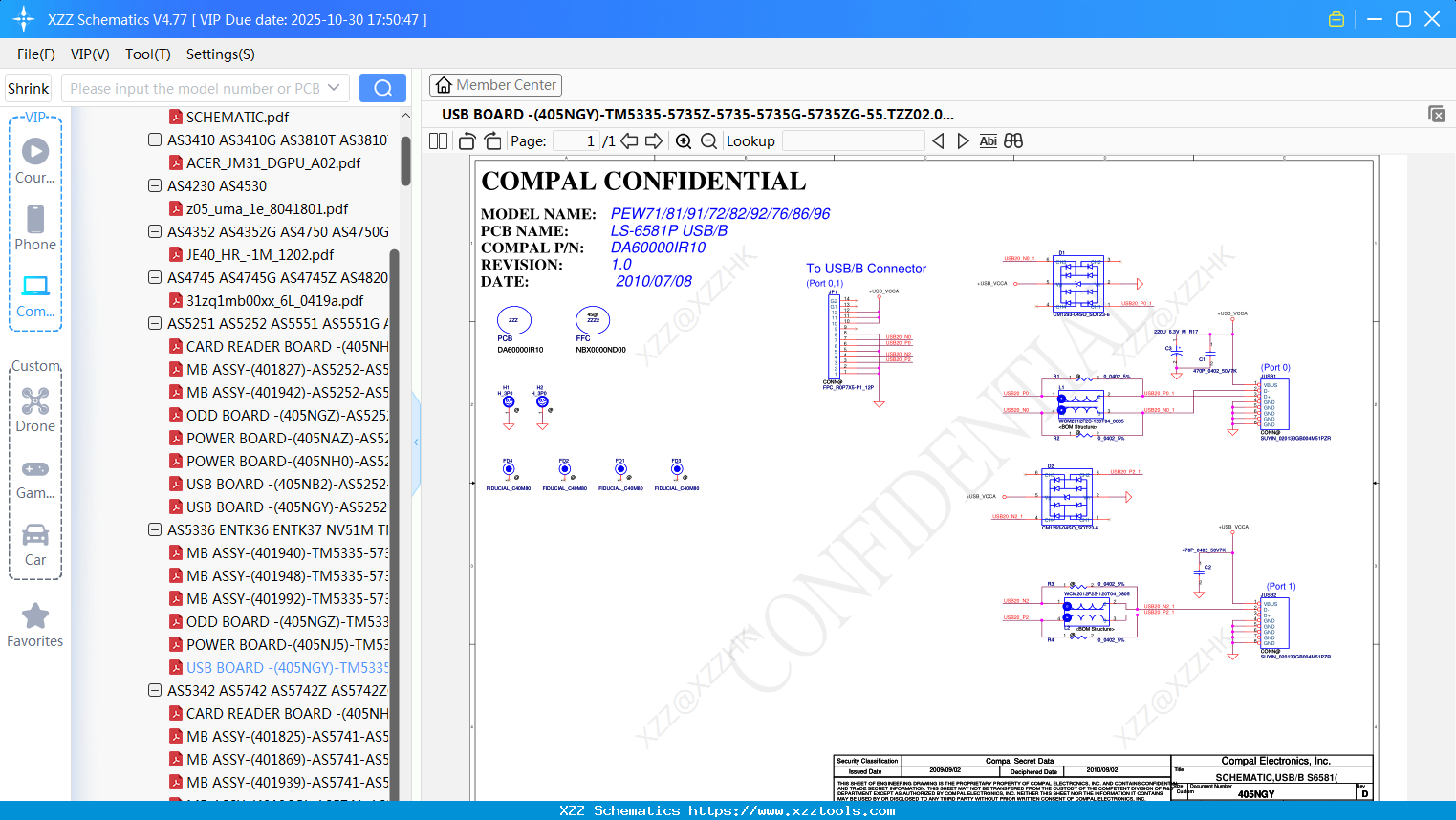Open the model number dropdown arrow
Screen dimensions: 1456x820
[x=334, y=88]
